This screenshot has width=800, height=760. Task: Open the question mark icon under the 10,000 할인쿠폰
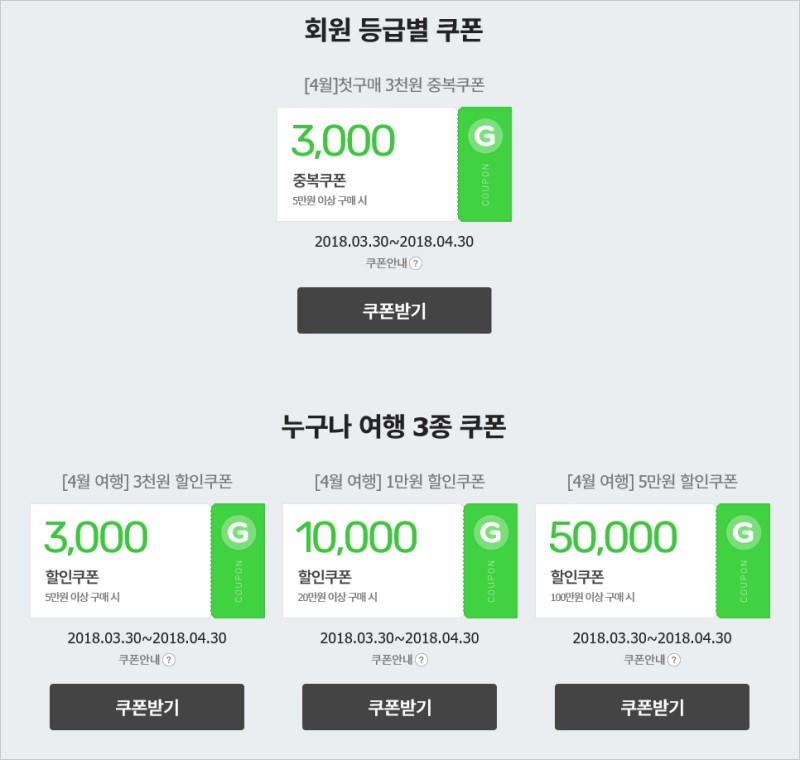click(421, 660)
